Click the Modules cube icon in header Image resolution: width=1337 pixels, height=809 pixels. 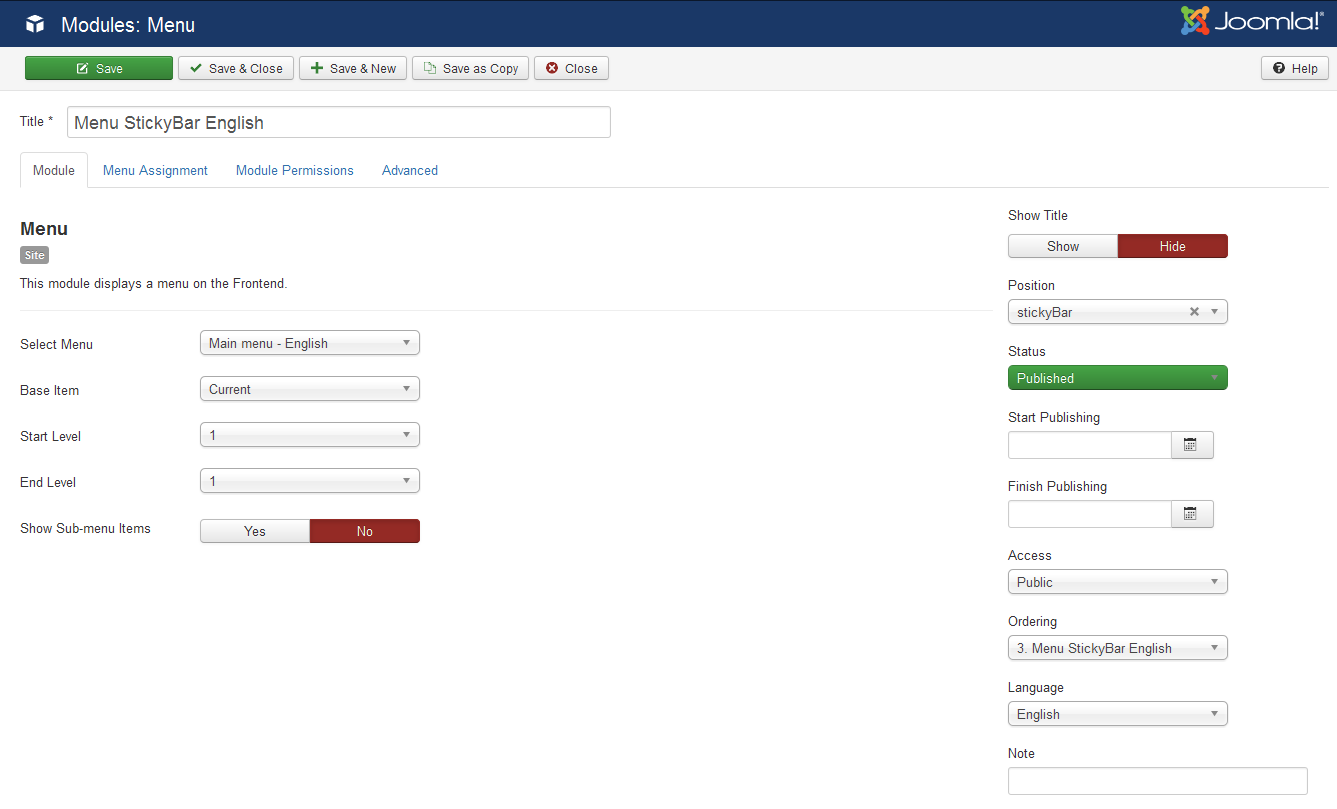pyautogui.click(x=35, y=24)
